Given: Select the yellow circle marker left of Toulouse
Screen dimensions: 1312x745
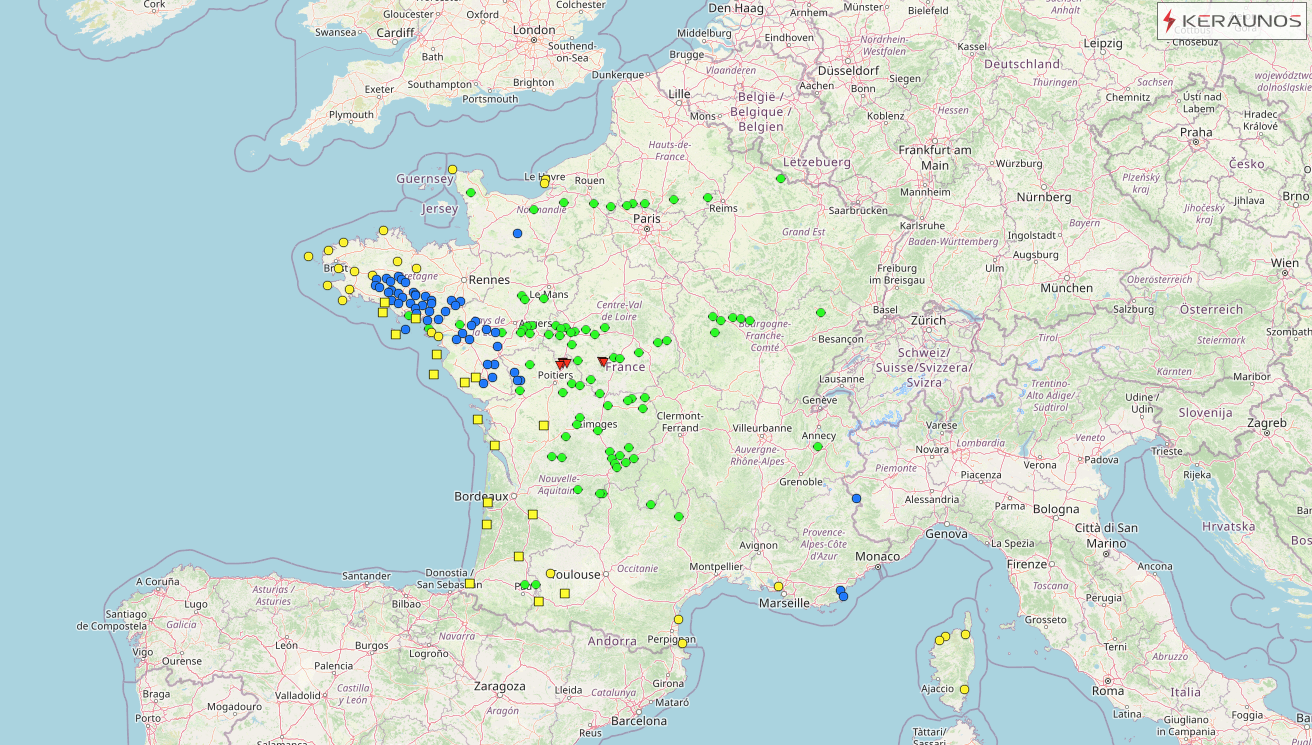Looking at the screenshot, I should [550, 573].
